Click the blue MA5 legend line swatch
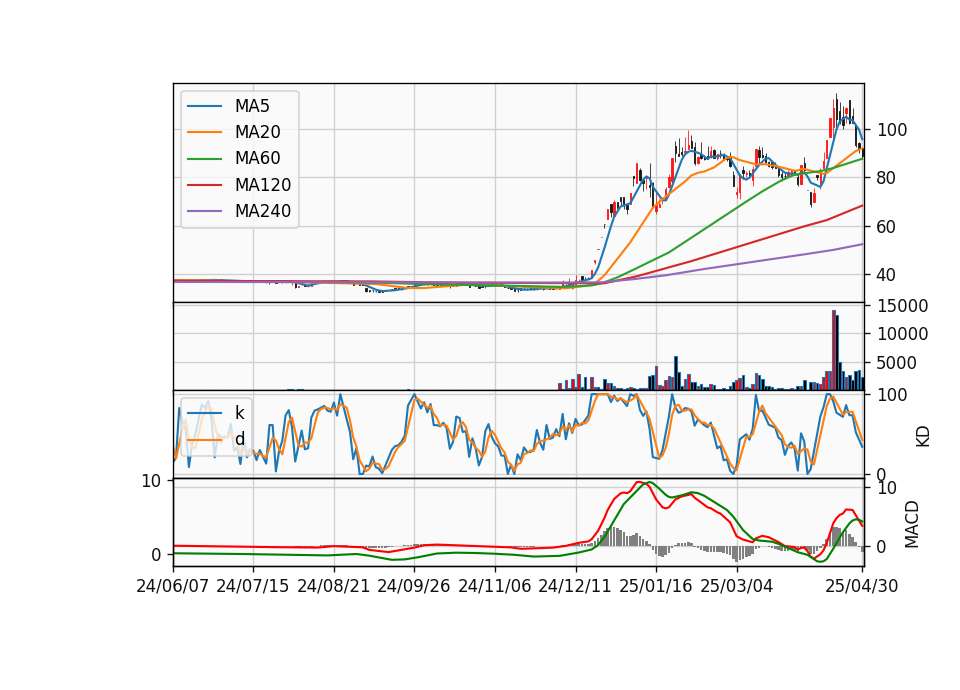This screenshot has height=690, width=960. [x=204, y=106]
